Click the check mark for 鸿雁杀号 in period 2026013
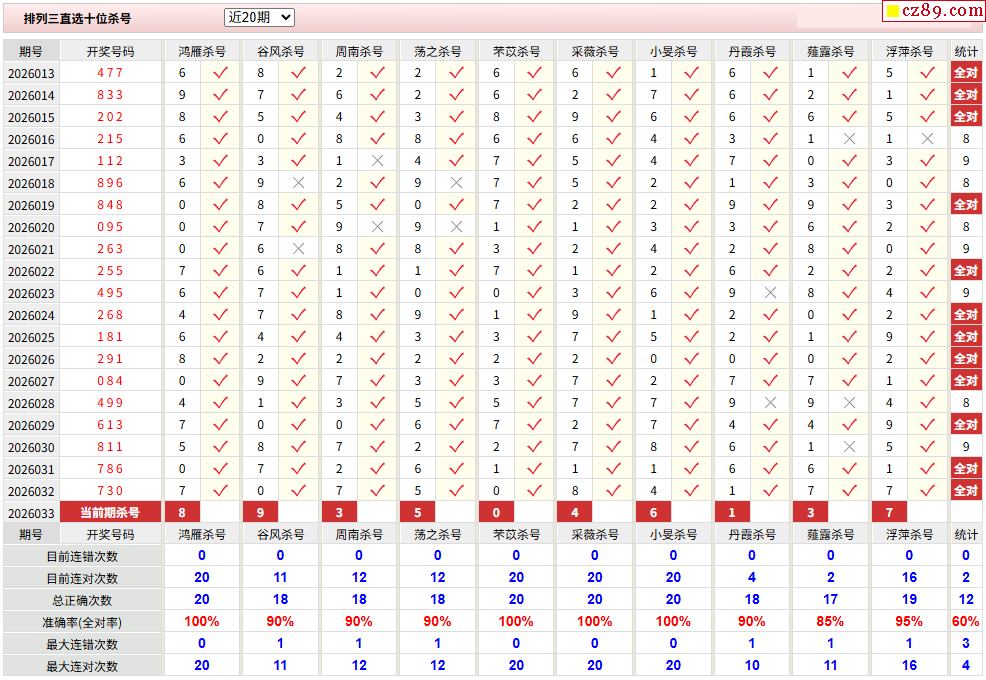 click(220, 73)
